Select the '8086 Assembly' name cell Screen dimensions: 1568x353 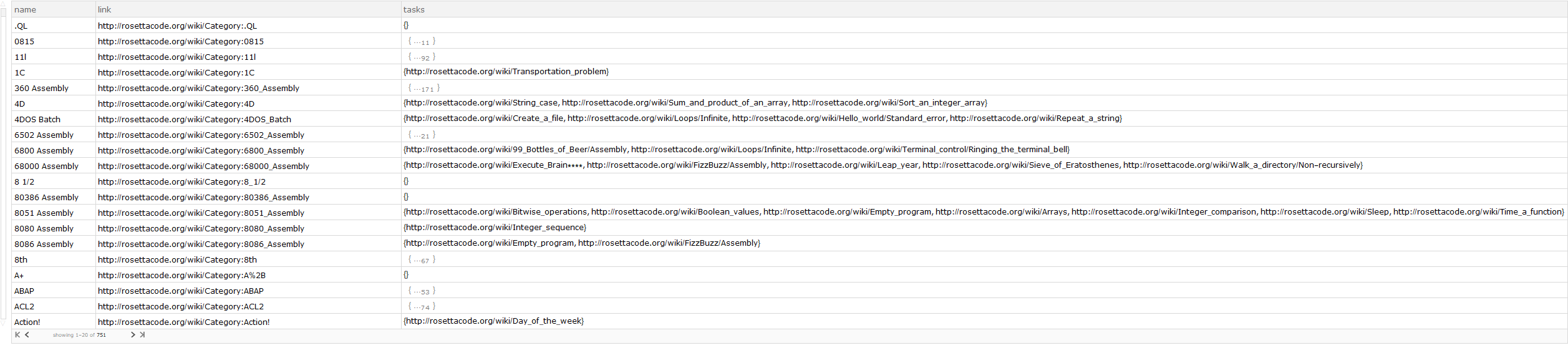(54, 244)
